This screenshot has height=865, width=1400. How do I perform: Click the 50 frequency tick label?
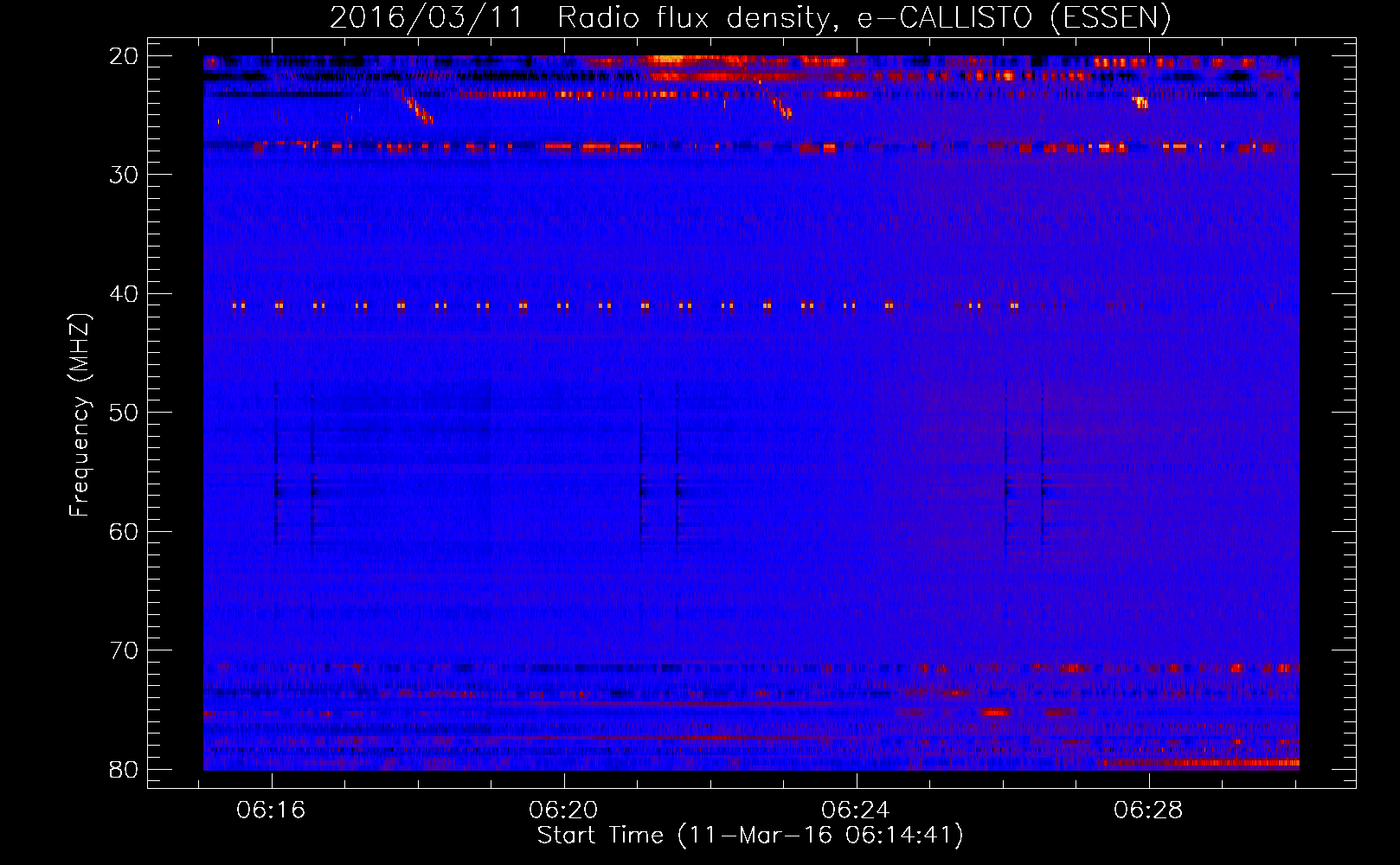[125, 413]
